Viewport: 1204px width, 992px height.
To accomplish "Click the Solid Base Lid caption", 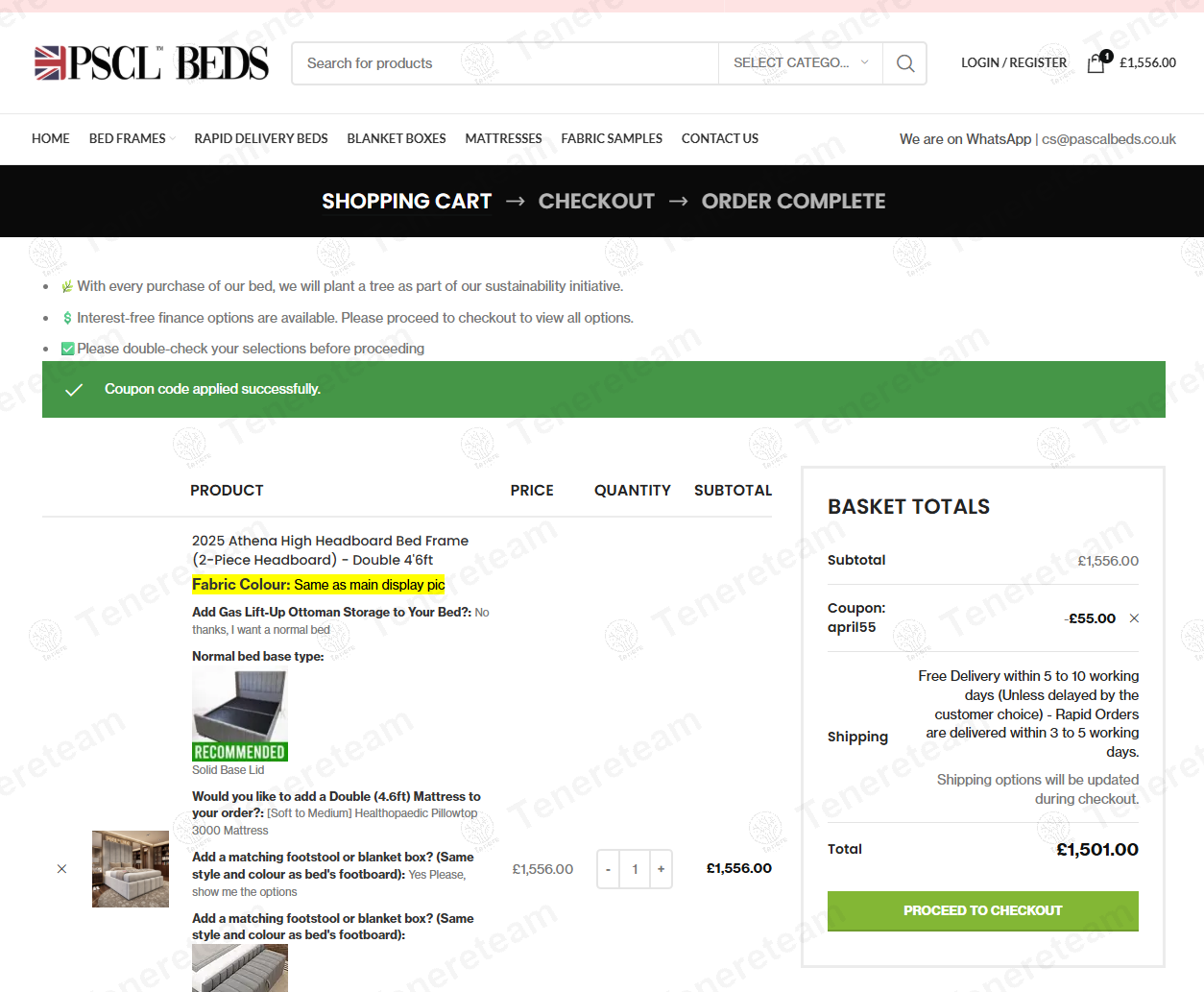I will (x=228, y=770).
